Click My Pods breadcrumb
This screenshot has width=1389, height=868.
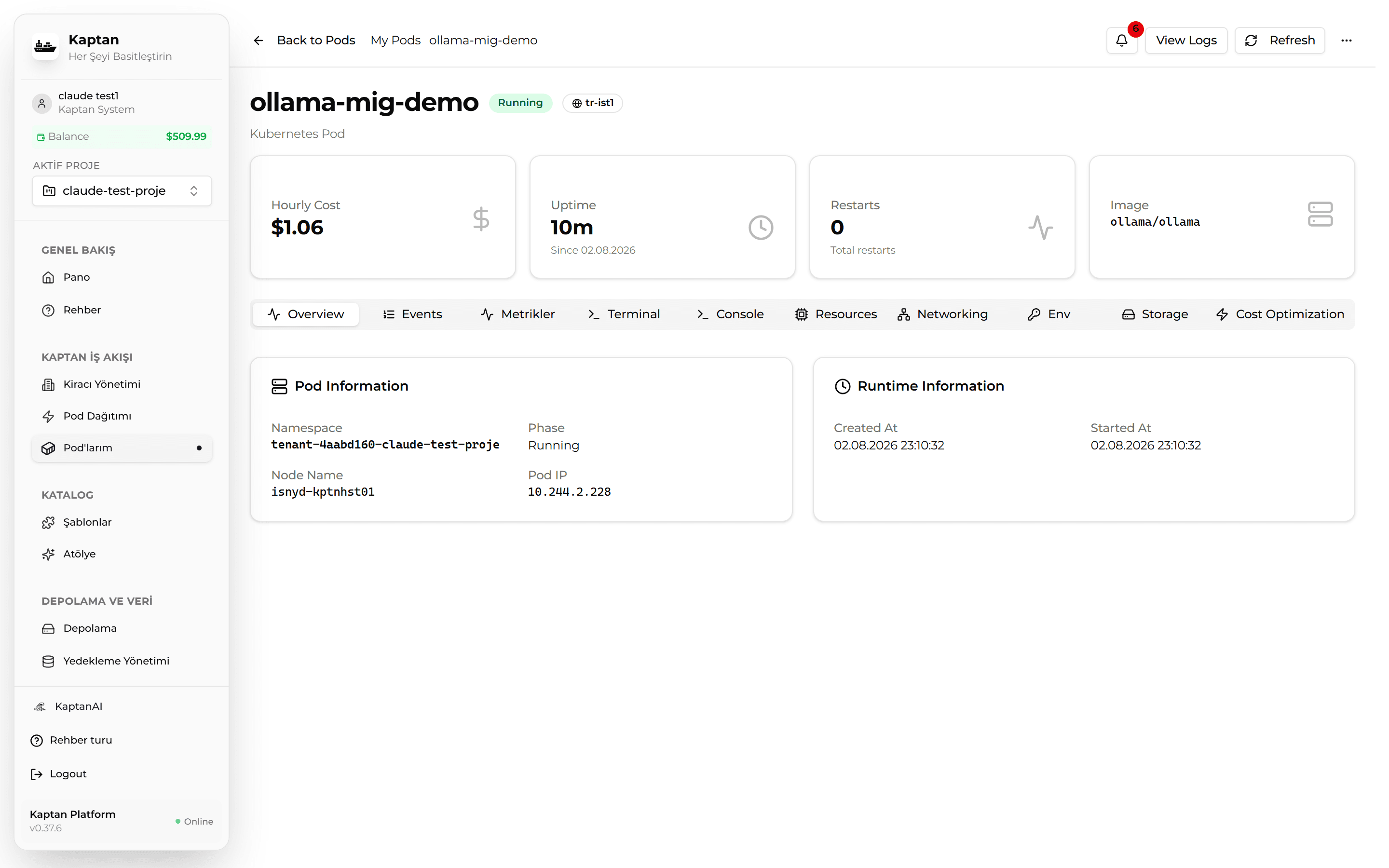(395, 40)
